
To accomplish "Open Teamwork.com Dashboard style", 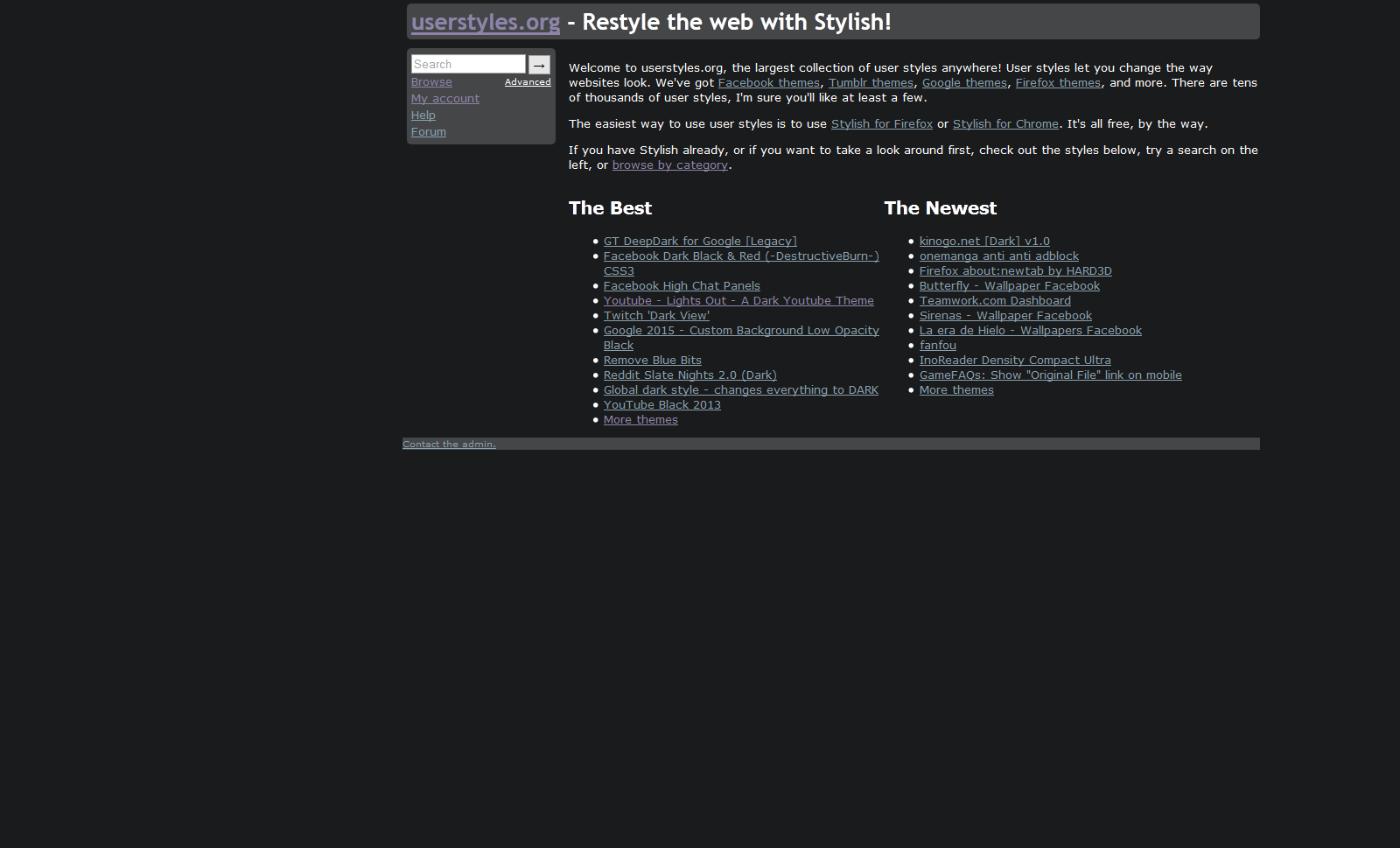I will (x=995, y=301).
